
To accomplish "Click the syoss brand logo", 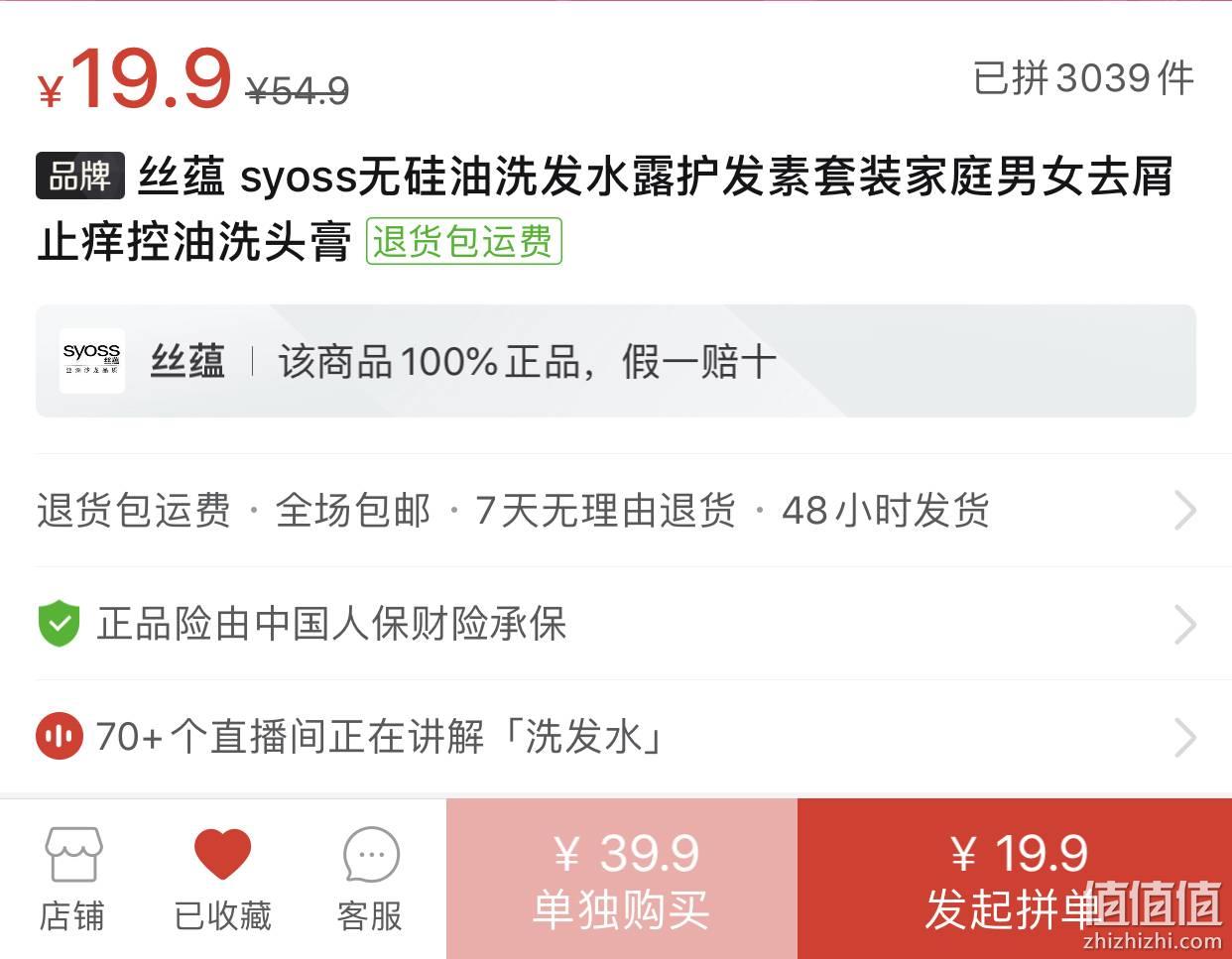I will tap(91, 361).
